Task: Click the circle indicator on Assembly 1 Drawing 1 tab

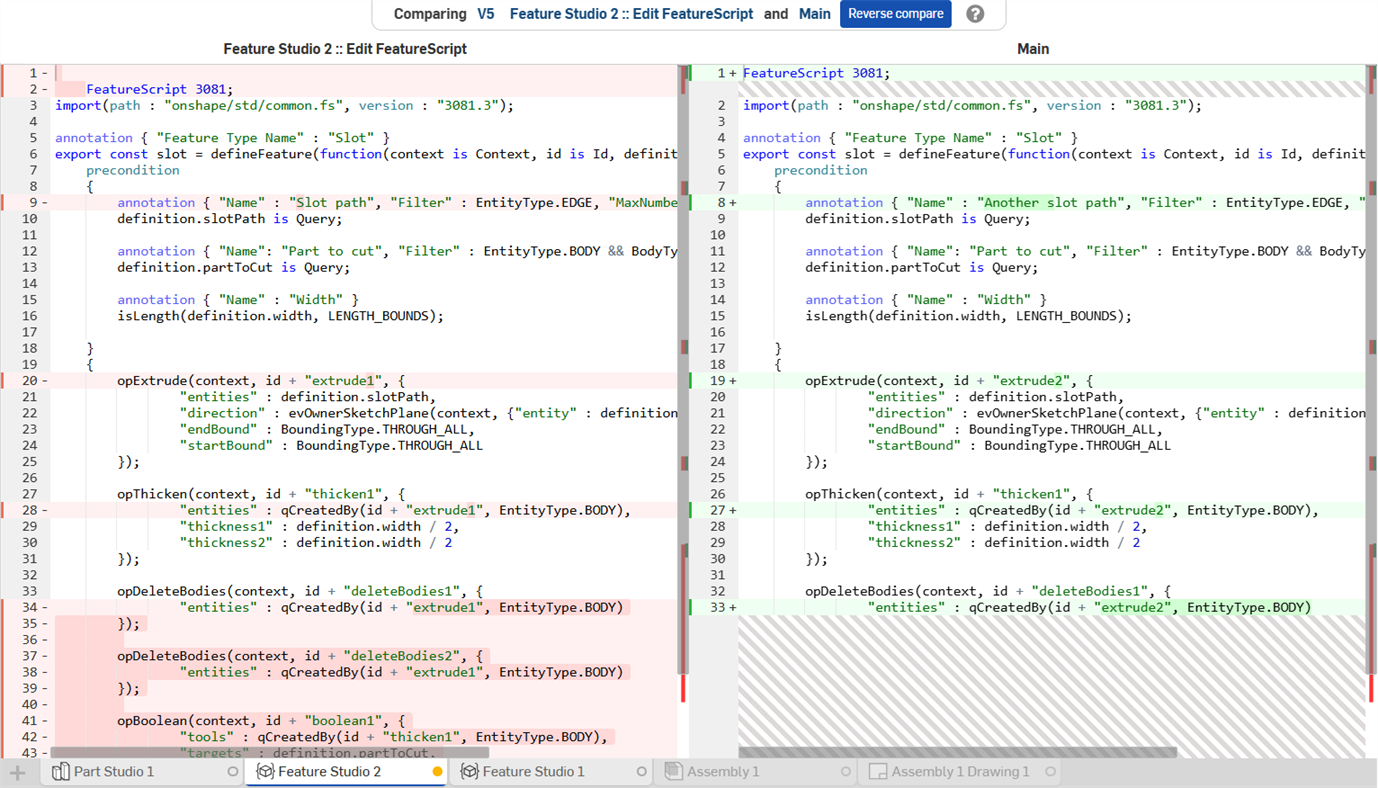Action: click(x=1050, y=772)
